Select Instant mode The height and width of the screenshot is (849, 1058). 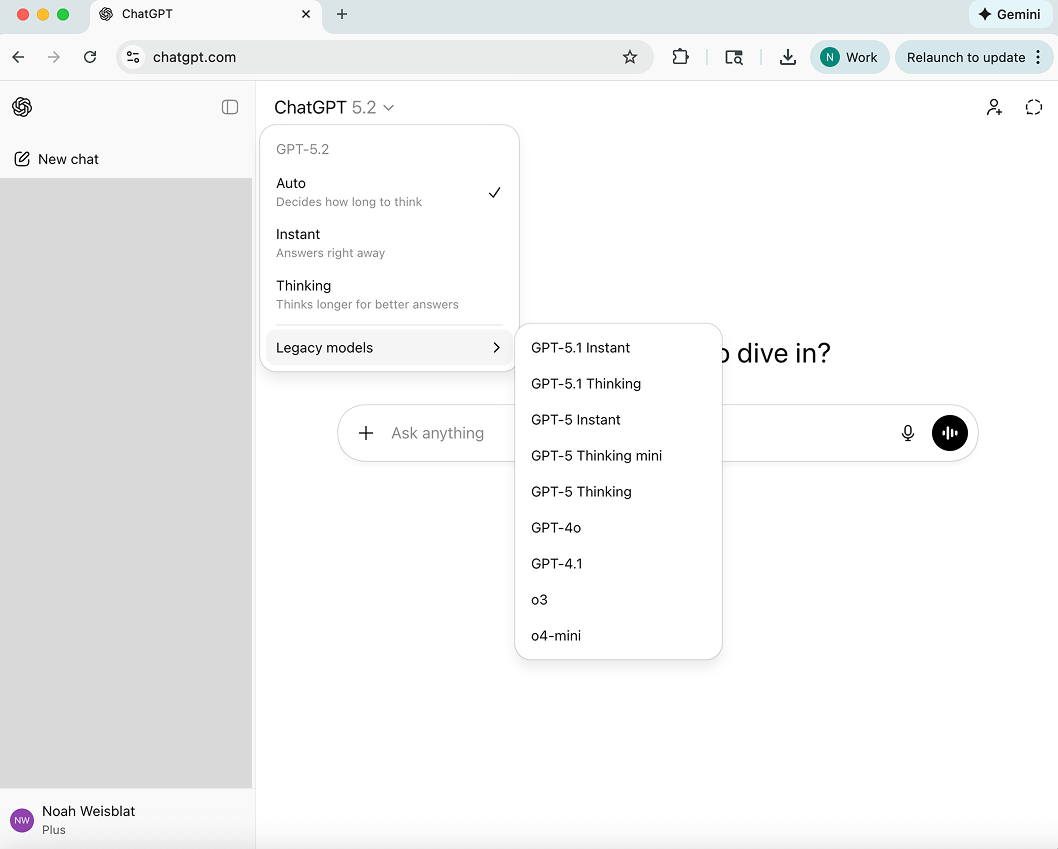pyautogui.click(x=389, y=243)
